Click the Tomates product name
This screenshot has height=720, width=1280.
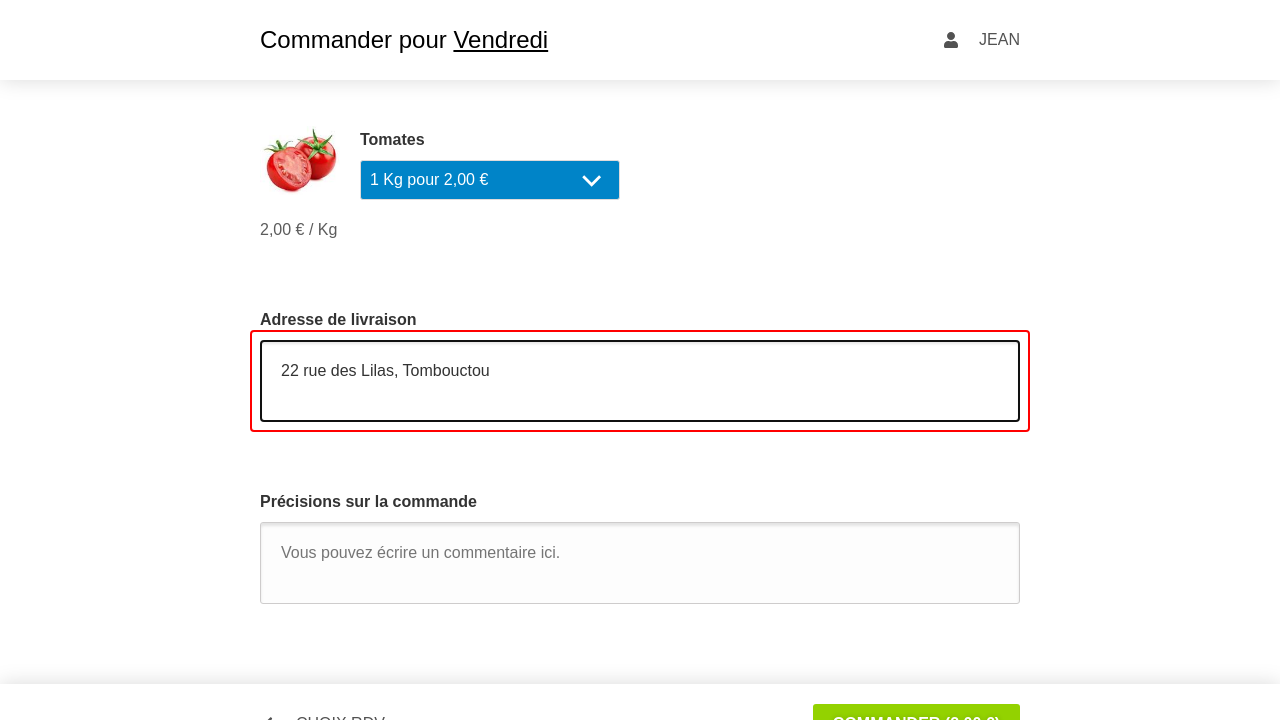(392, 140)
